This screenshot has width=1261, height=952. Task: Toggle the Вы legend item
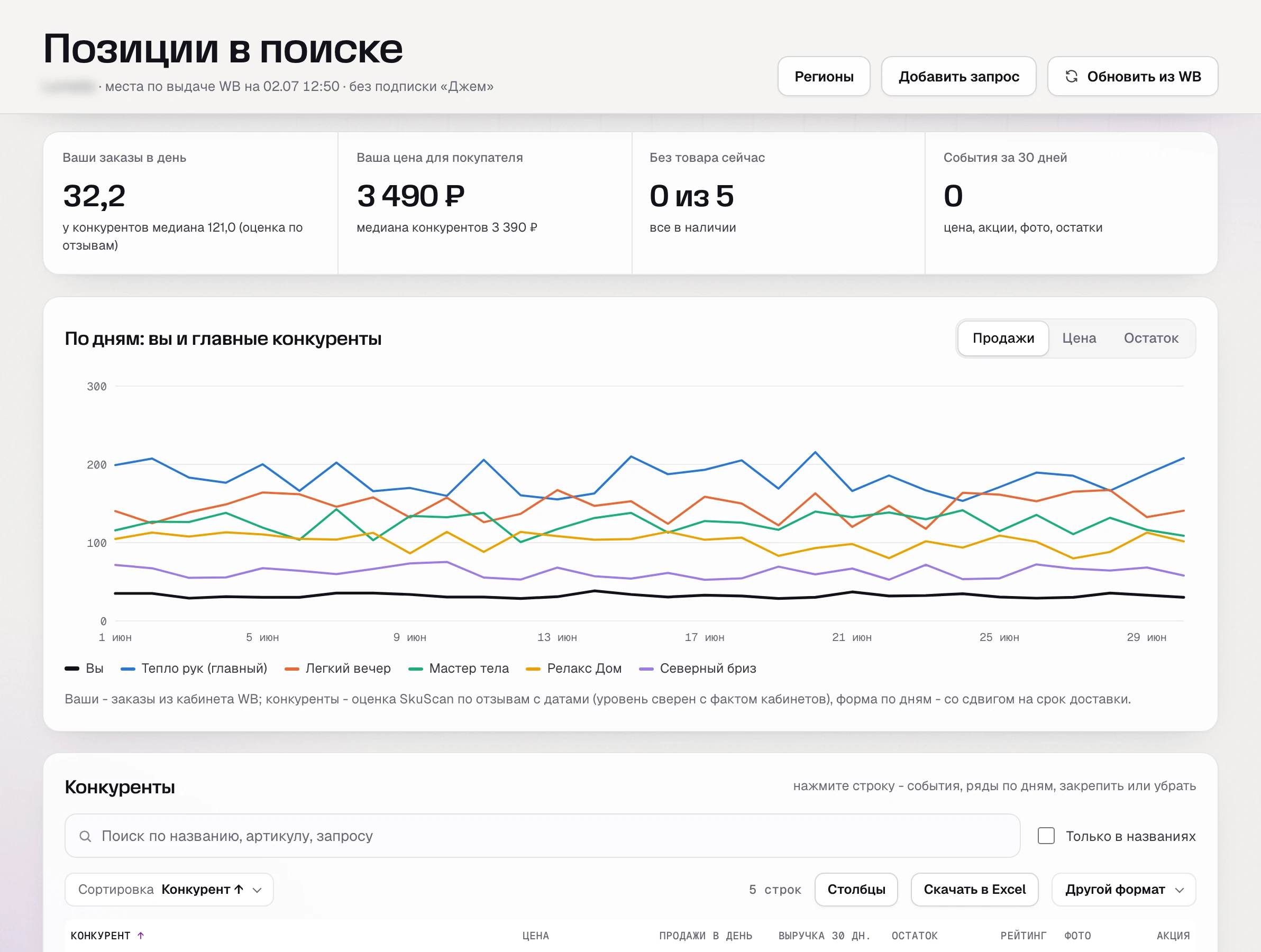84,668
